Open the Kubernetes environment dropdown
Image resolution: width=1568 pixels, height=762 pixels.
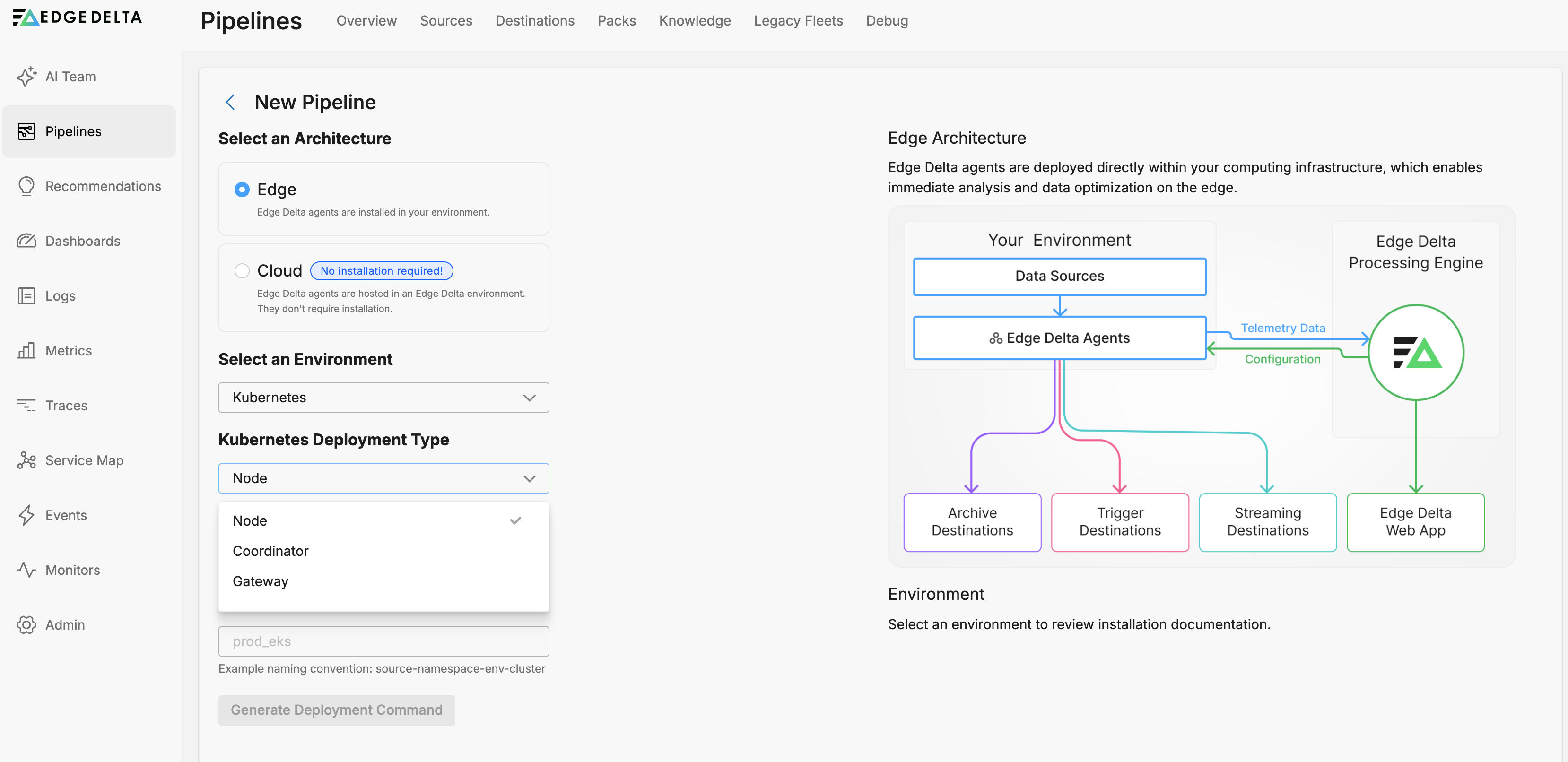(x=383, y=398)
